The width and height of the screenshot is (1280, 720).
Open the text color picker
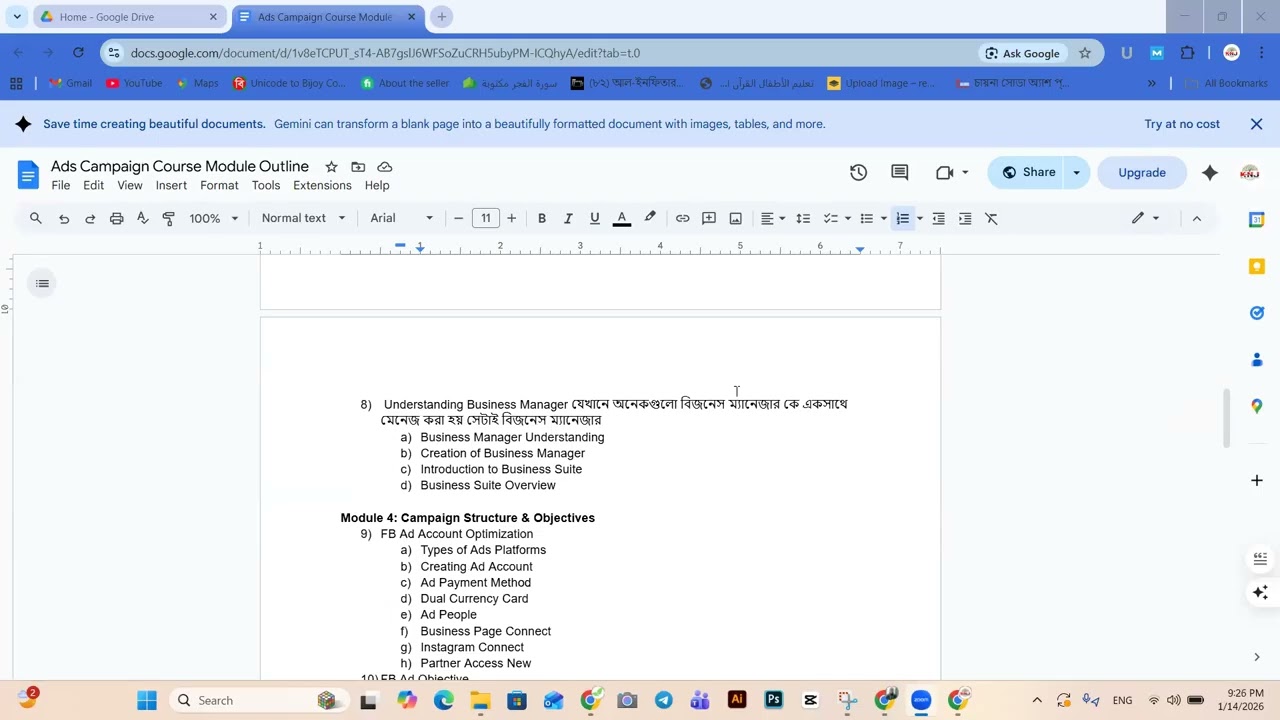tap(621, 218)
